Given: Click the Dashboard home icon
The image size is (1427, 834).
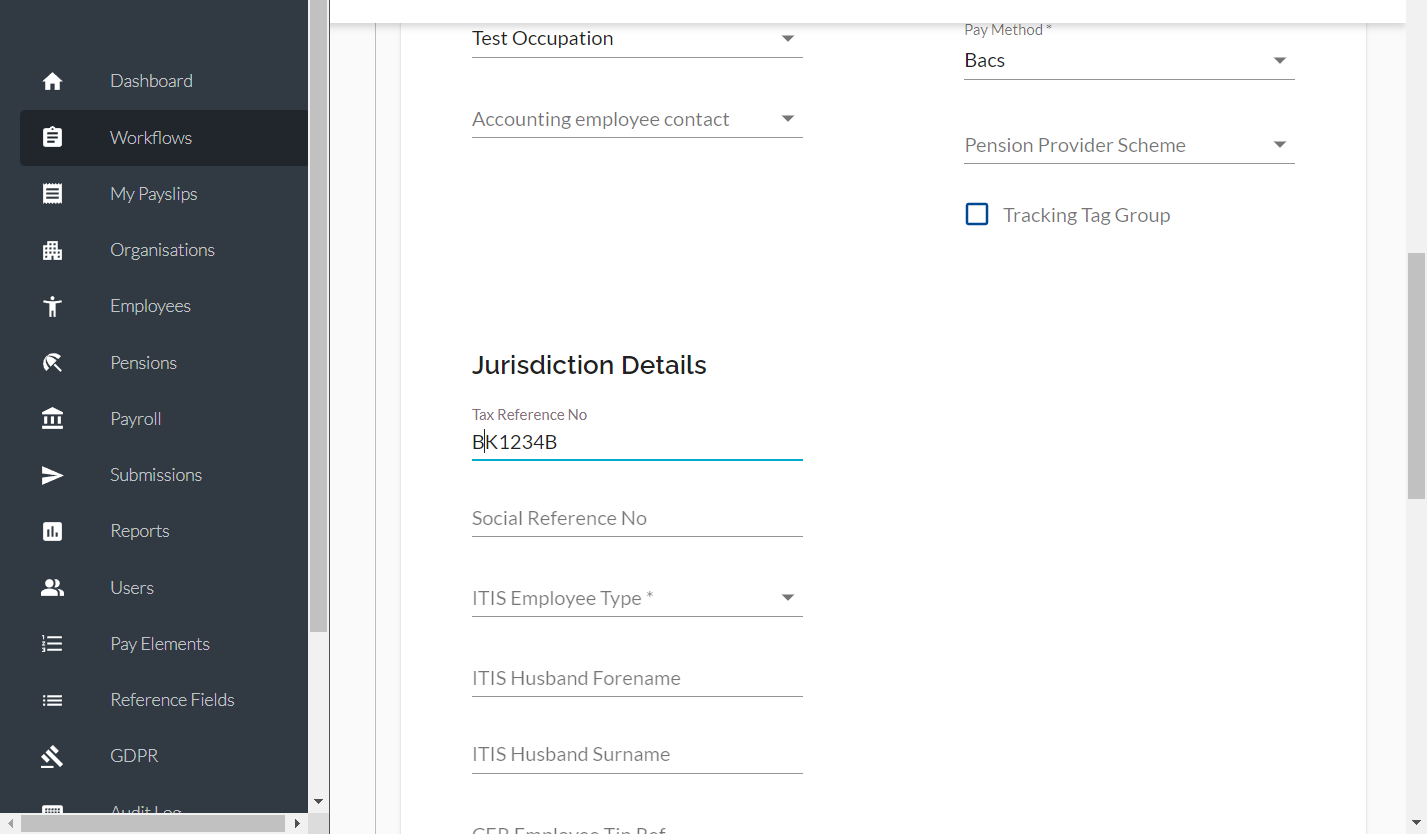Looking at the screenshot, I should [53, 82].
